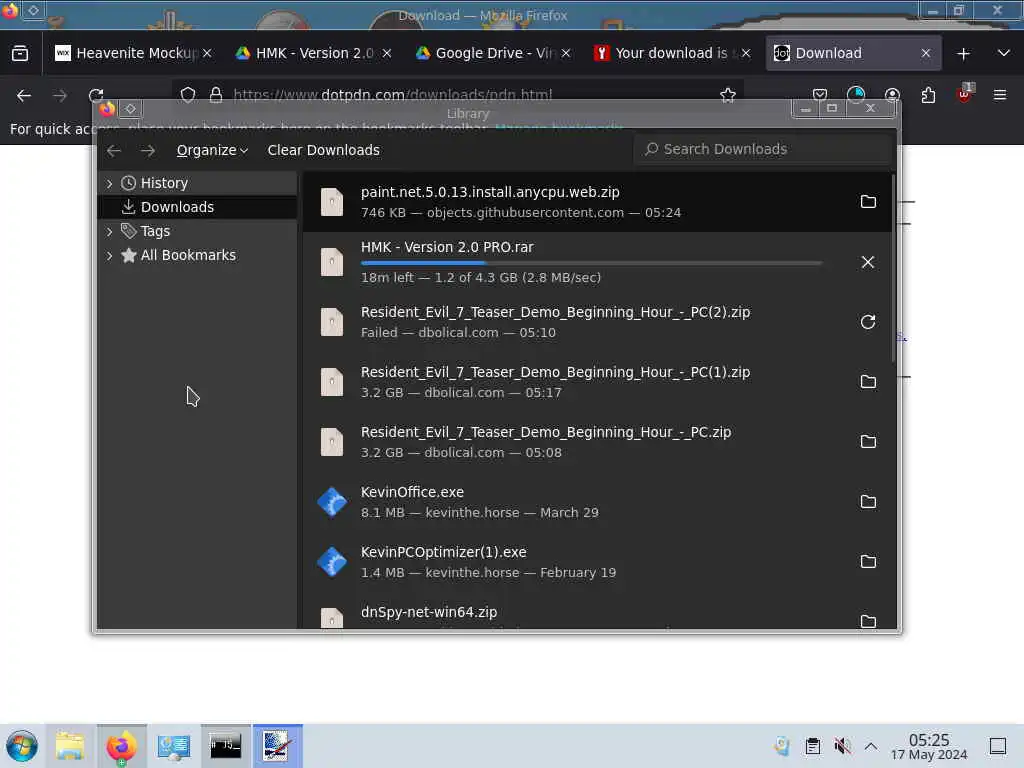Click Firefox icon in taskbar
Viewport: 1024px width, 768px height.
(x=121, y=746)
